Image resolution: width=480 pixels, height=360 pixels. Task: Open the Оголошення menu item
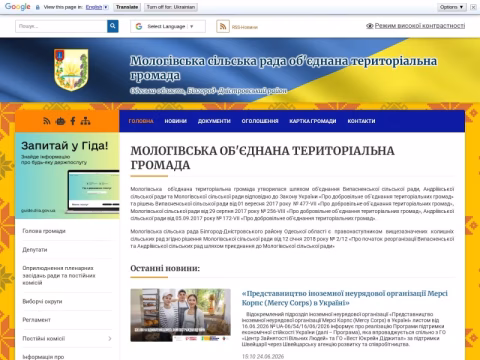tap(260, 121)
